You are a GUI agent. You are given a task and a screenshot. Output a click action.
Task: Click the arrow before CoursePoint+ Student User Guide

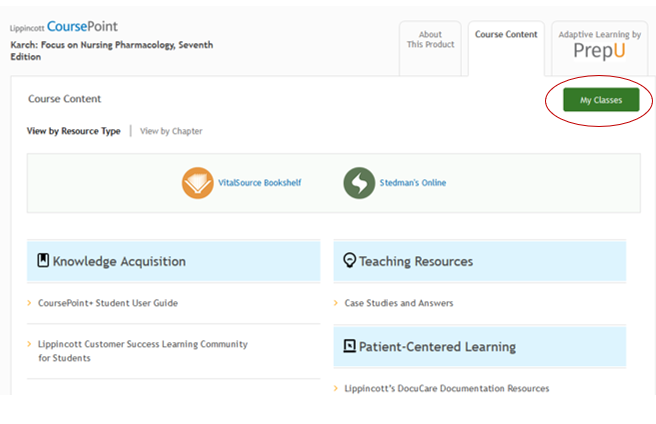click(x=30, y=303)
